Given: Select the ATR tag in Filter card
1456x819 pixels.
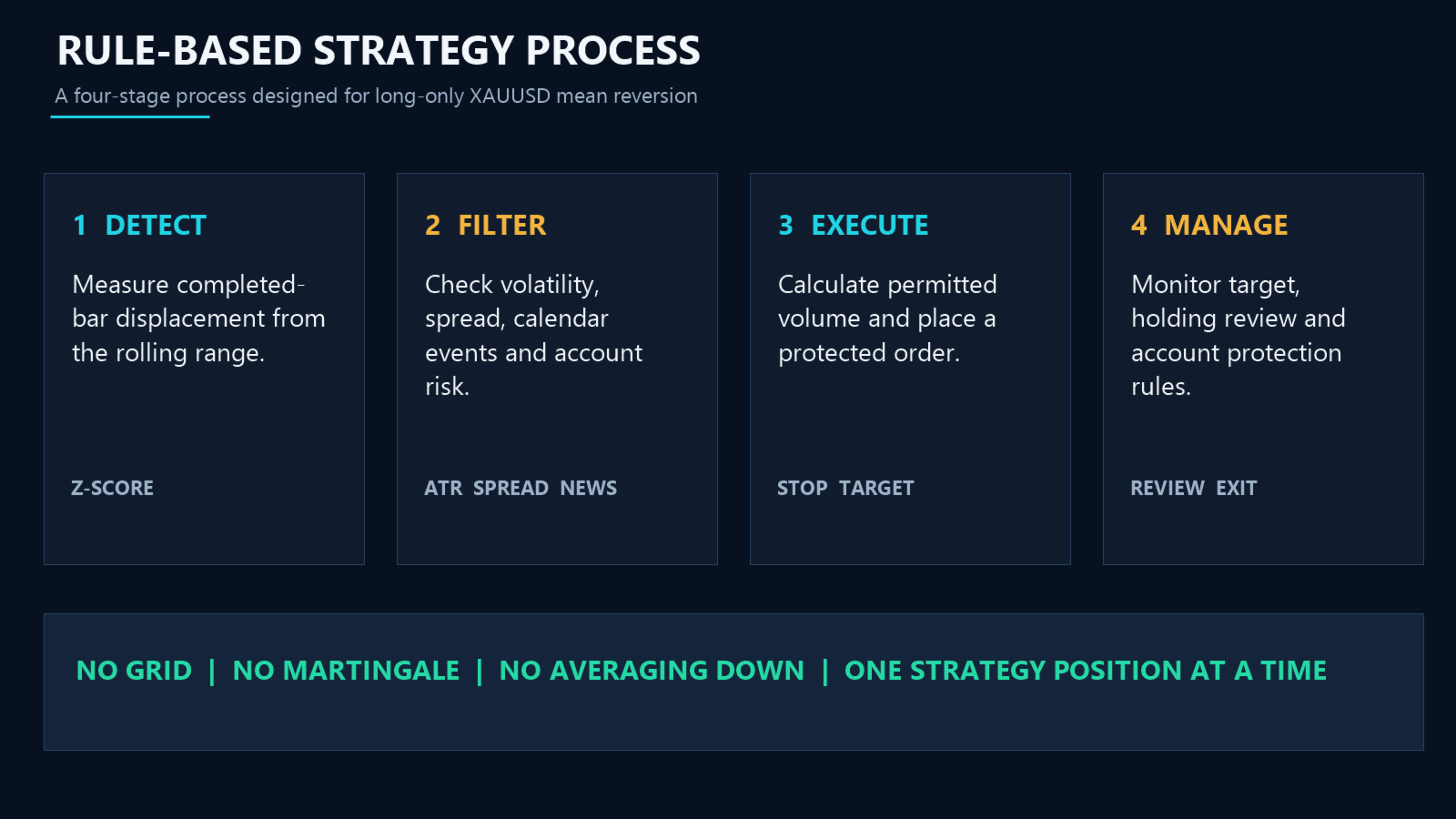Looking at the screenshot, I should tap(443, 488).
